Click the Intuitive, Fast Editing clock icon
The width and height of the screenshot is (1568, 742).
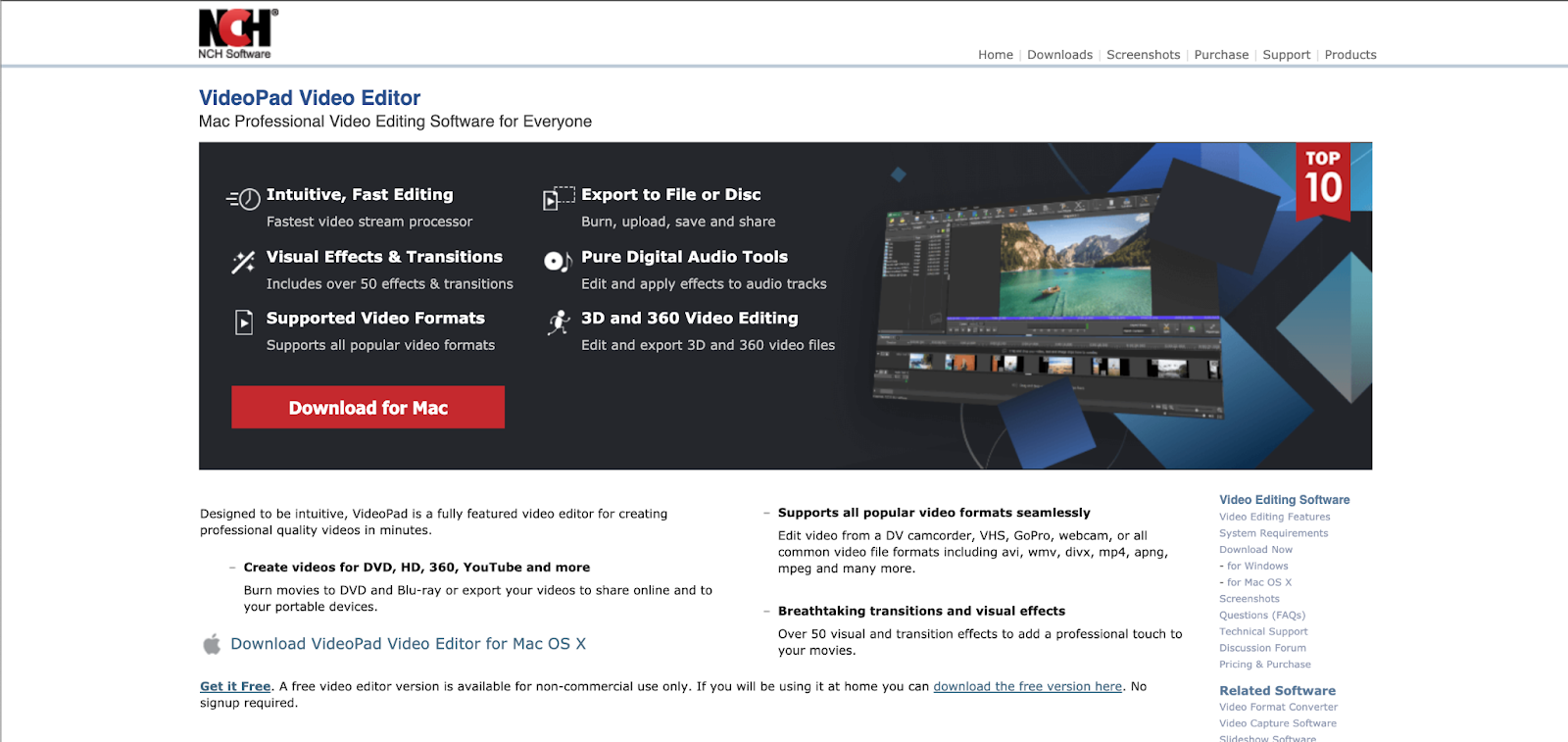(x=243, y=199)
